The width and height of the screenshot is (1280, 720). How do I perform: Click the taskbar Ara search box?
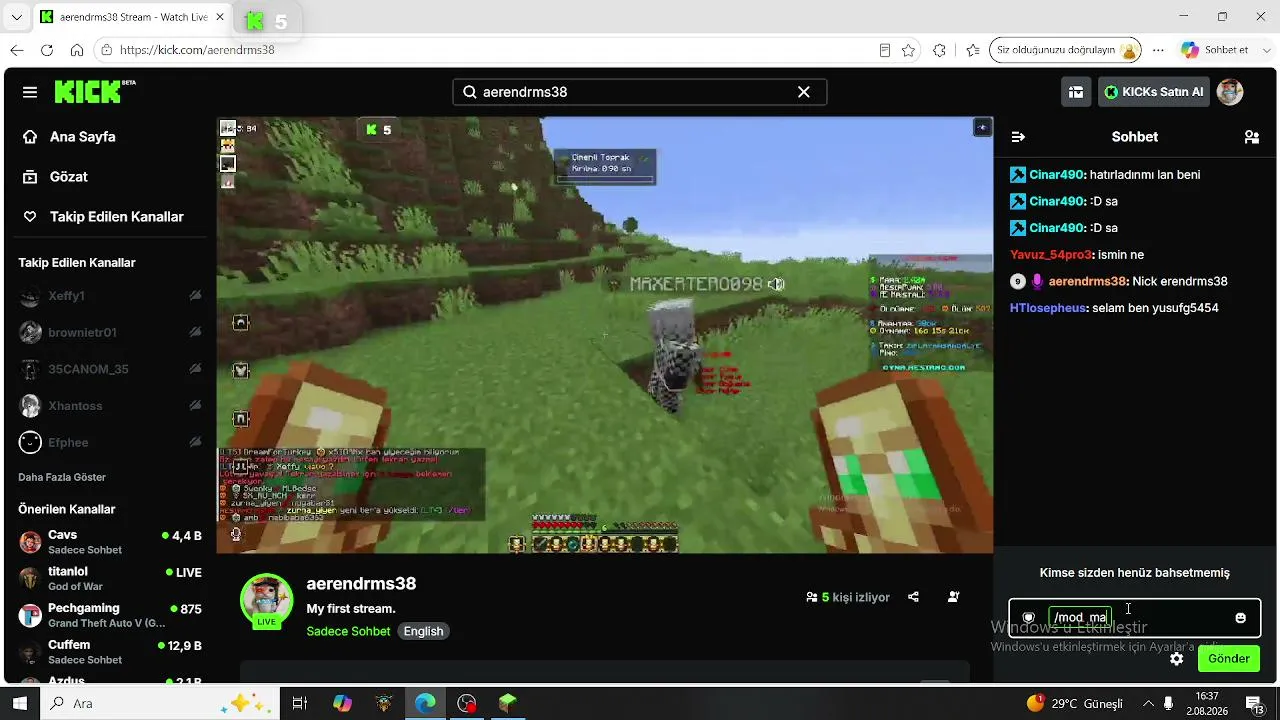coord(158,703)
